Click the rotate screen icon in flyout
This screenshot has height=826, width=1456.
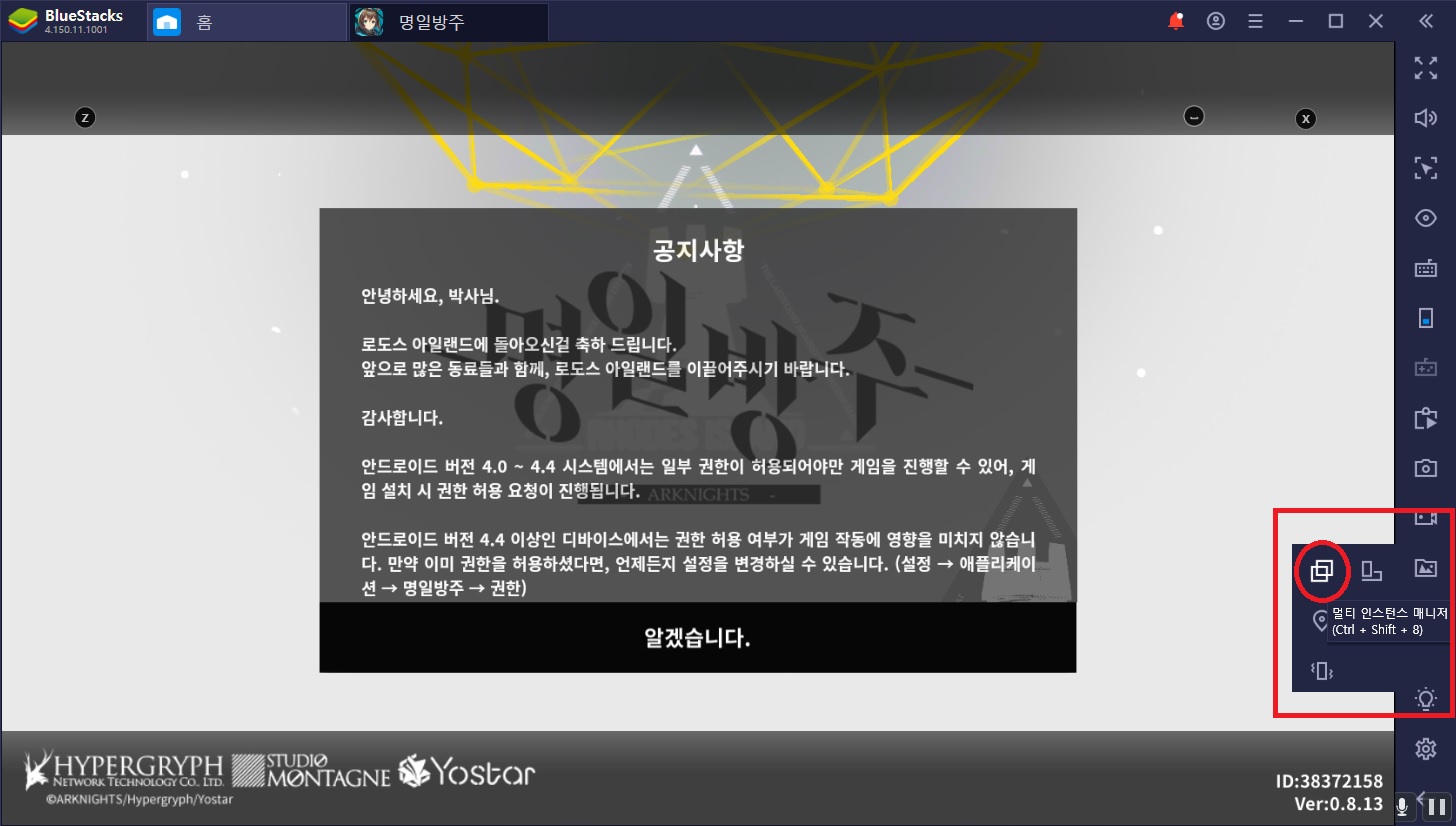pyautogui.click(x=1372, y=571)
